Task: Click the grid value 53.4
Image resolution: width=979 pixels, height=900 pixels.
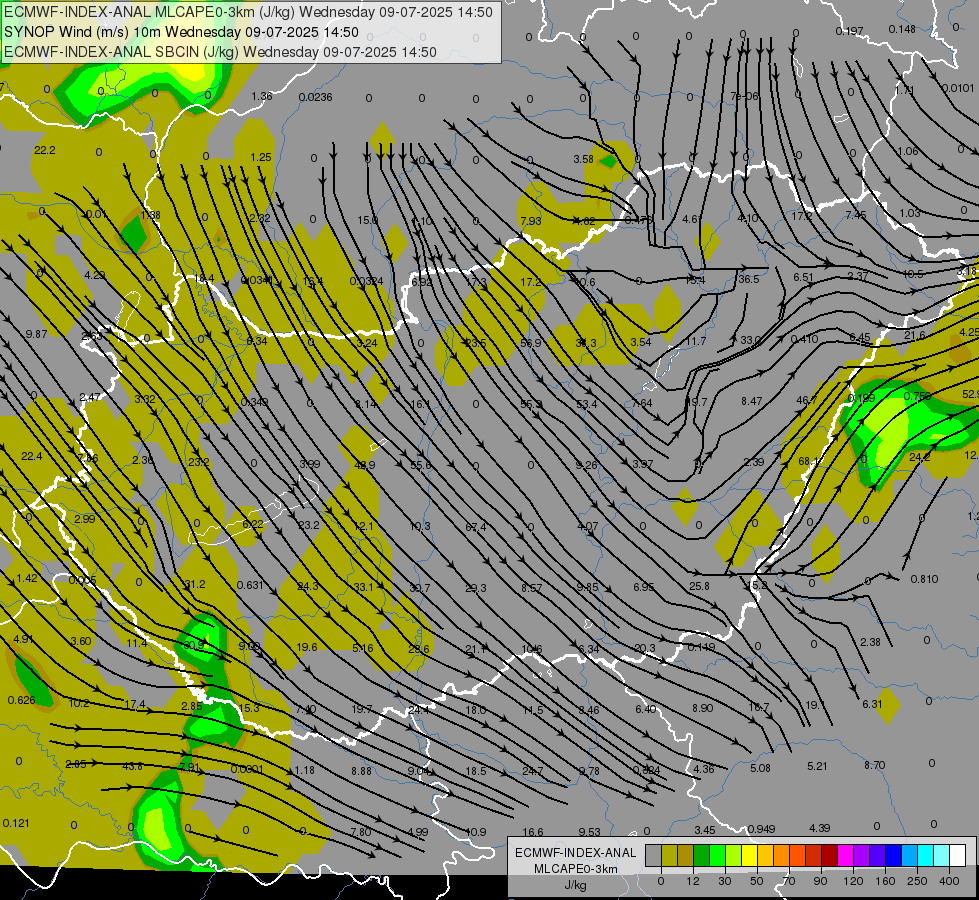Action: coord(586,404)
